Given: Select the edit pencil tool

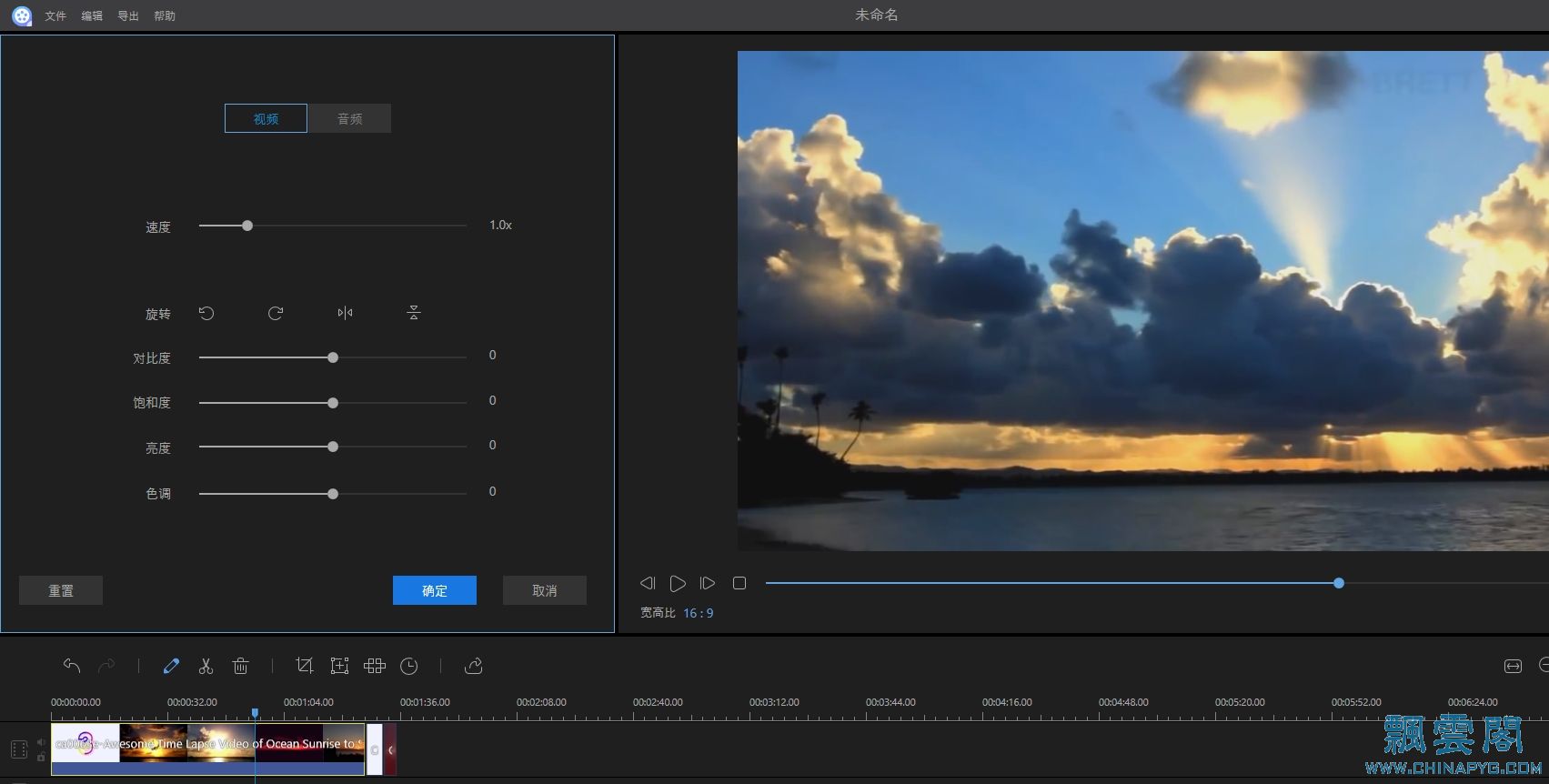Looking at the screenshot, I should pyautogui.click(x=171, y=666).
